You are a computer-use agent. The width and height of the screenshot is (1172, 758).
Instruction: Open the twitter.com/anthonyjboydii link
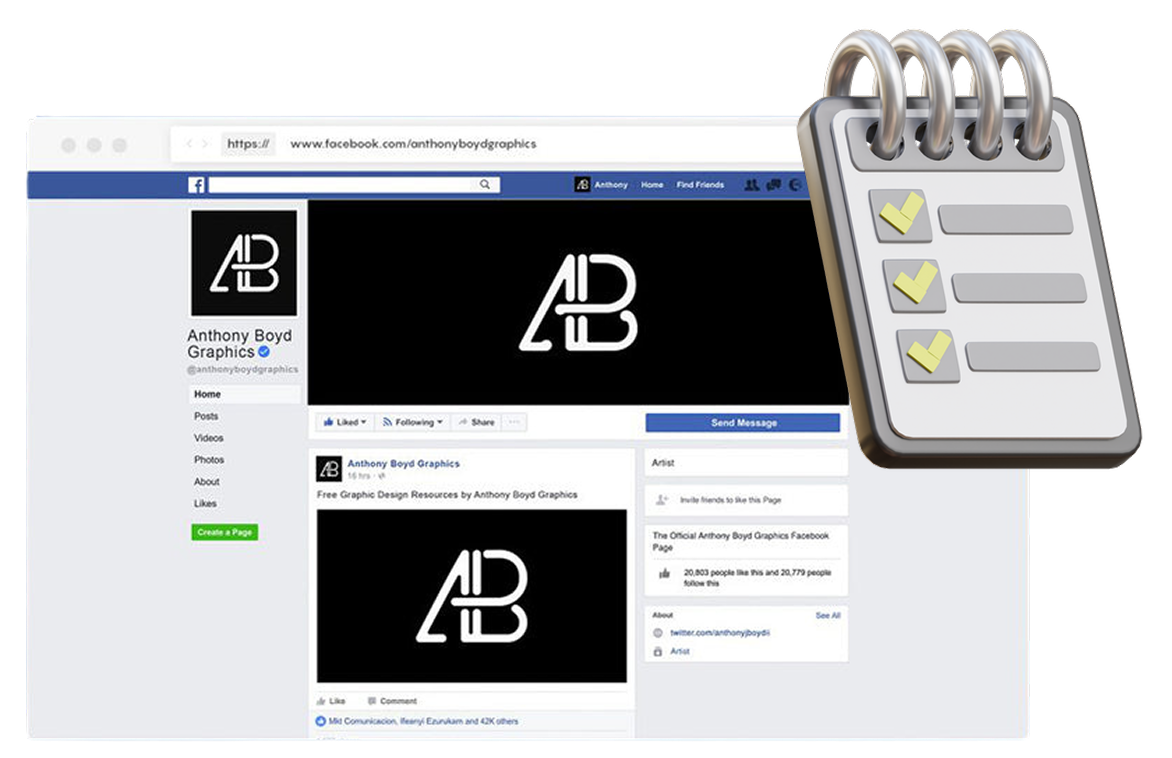tap(719, 633)
